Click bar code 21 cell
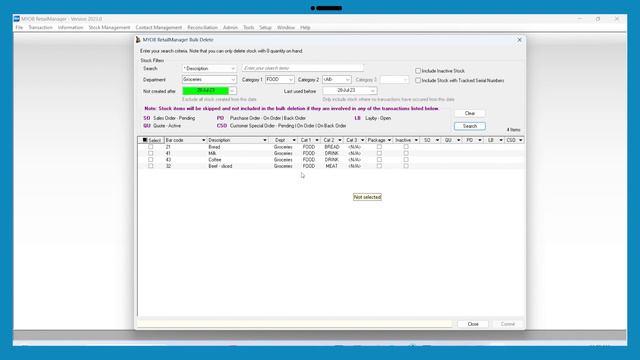The width and height of the screenshot is (640, 360). [185, 147]
